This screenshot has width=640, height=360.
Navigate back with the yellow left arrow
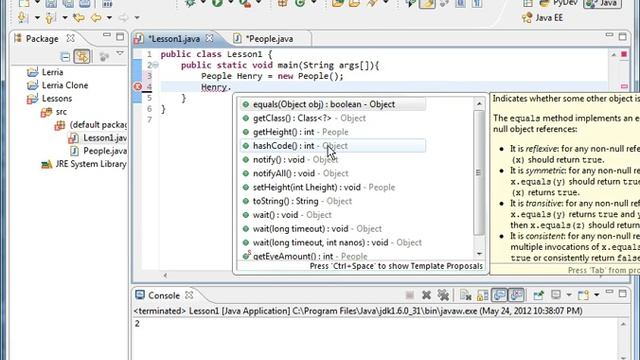point(96,18)
